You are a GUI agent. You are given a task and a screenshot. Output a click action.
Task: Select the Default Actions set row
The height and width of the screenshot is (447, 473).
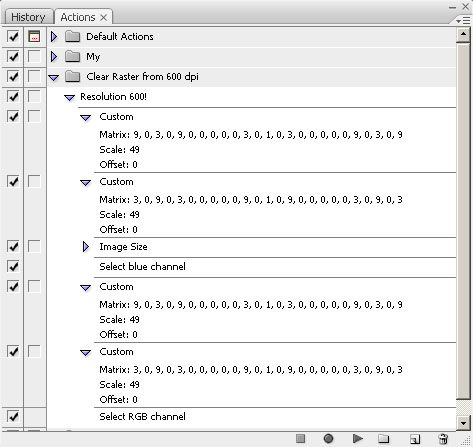(252, 36)
